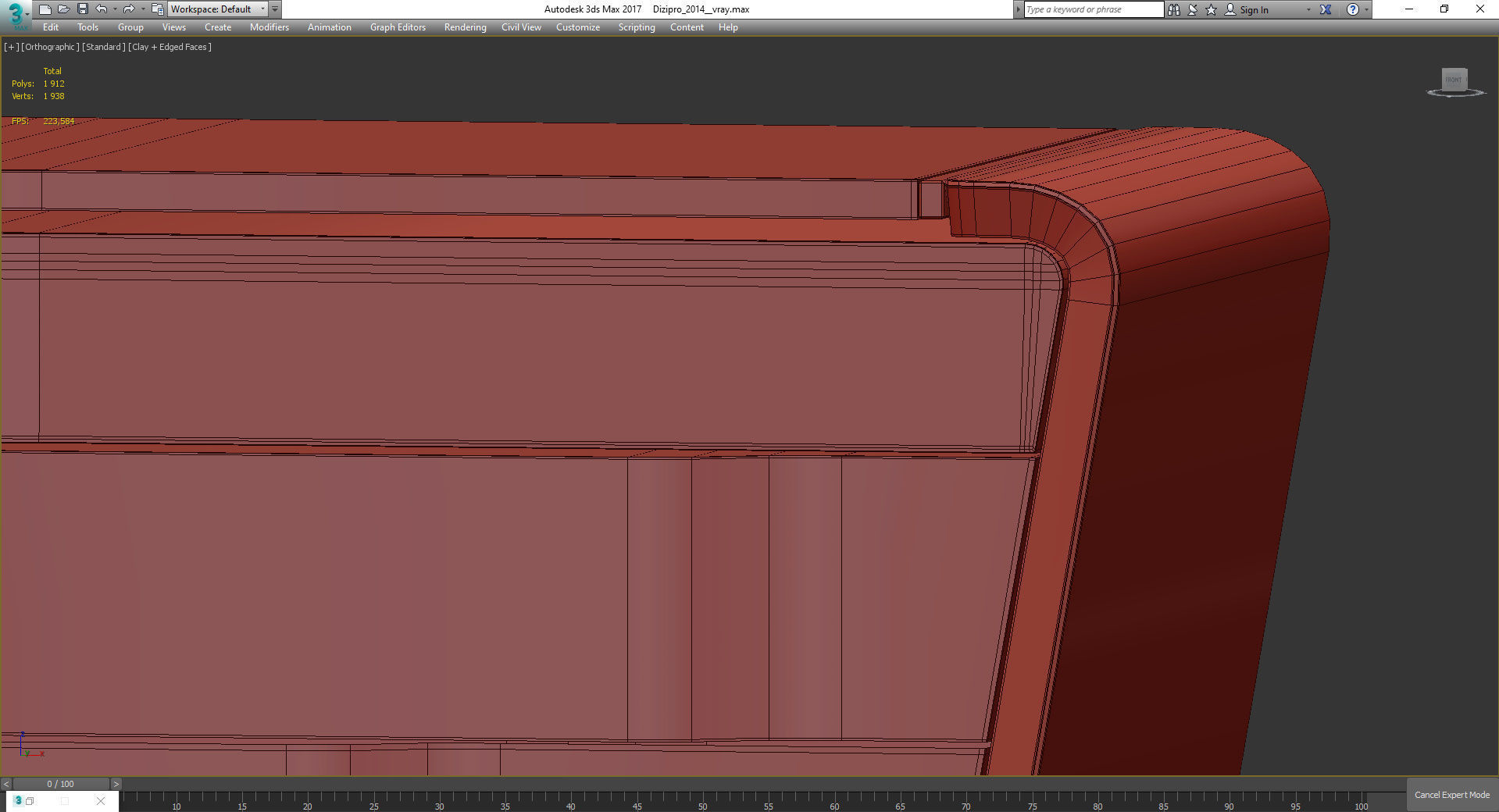Open the Scripting menu
Screen dimensions: 1499x812
click(x=637, y=27)
